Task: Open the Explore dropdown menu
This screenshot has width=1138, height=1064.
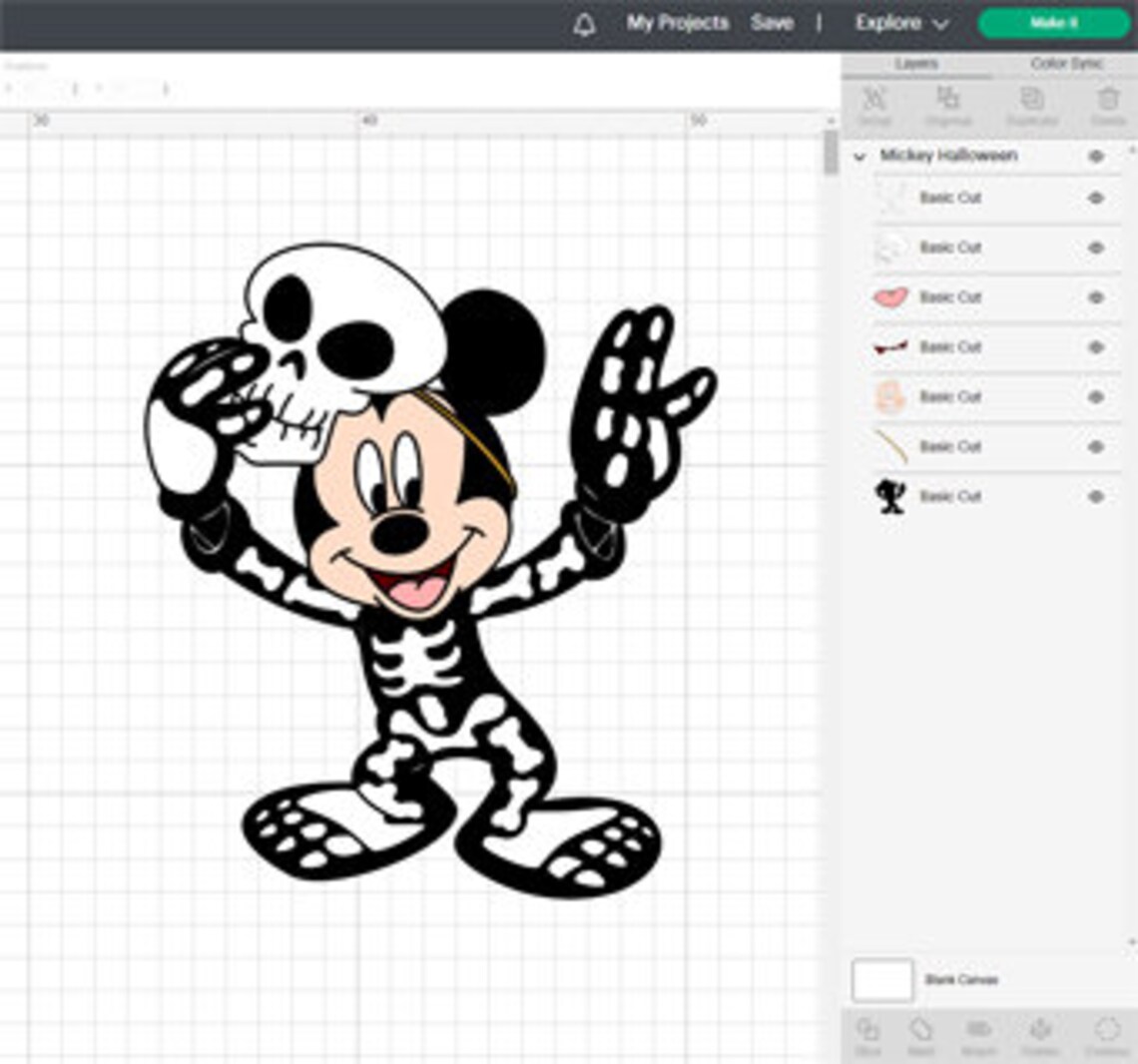Action: (x=896, y=21)
